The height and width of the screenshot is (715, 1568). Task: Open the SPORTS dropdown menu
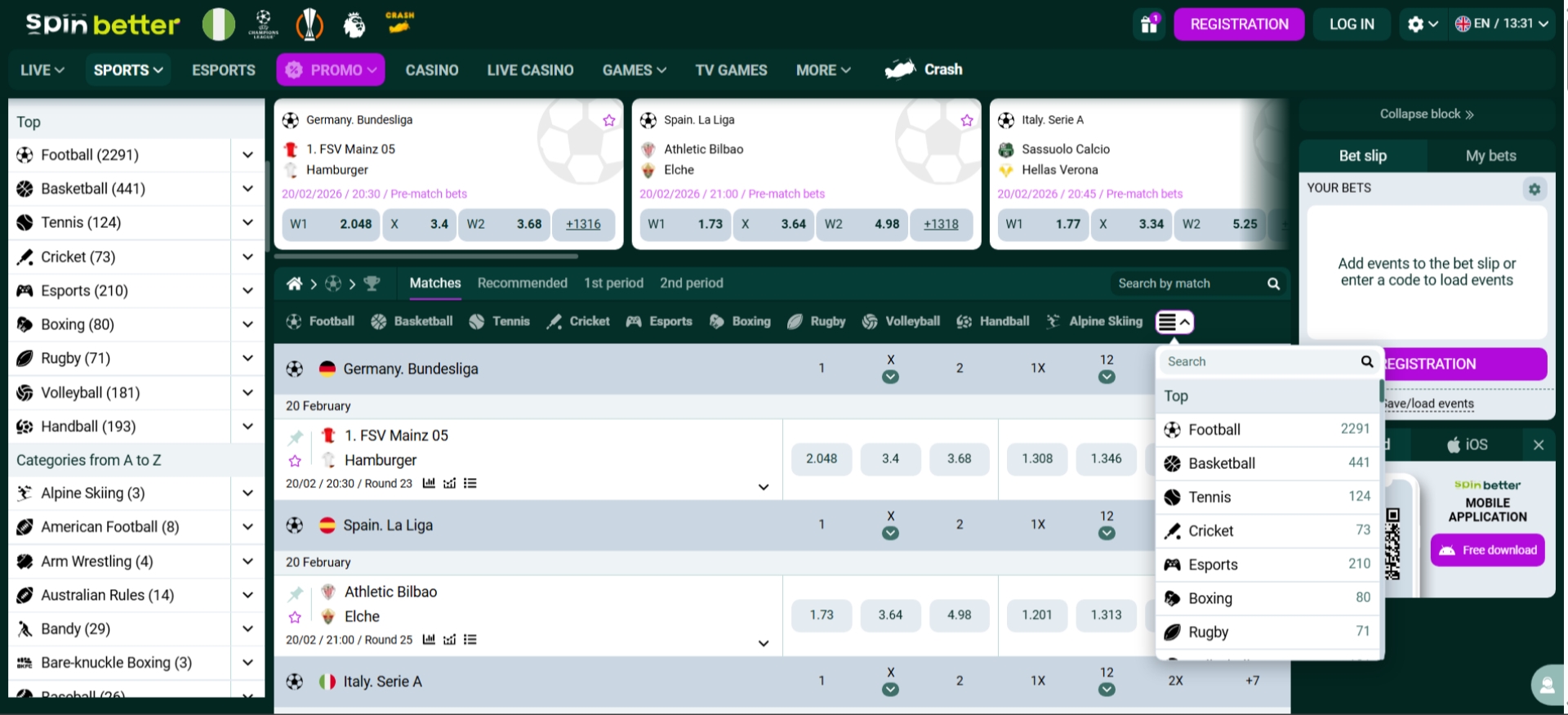pyautogui.click(x=128, y=70)
